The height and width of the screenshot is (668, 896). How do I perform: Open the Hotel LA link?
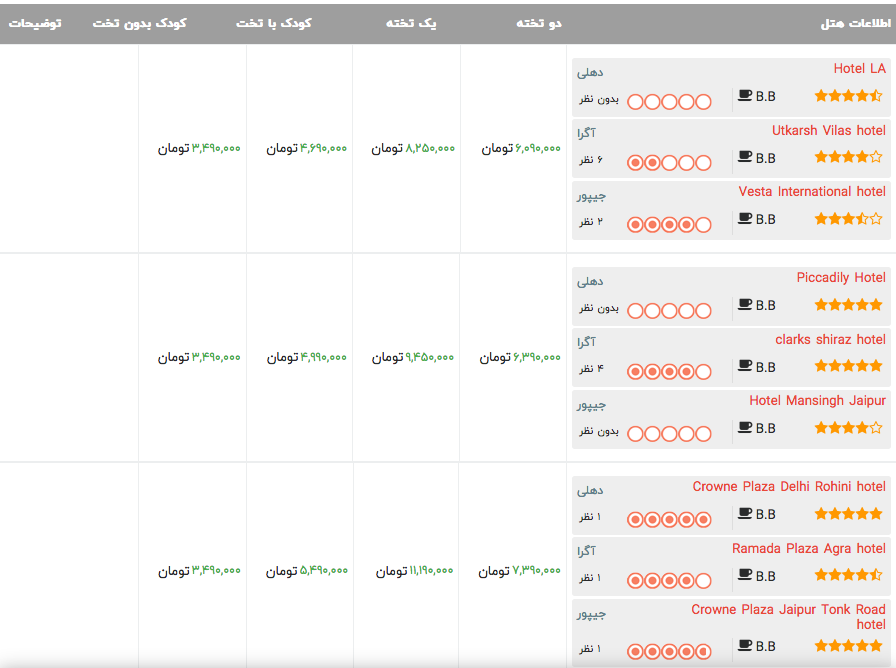859,69
